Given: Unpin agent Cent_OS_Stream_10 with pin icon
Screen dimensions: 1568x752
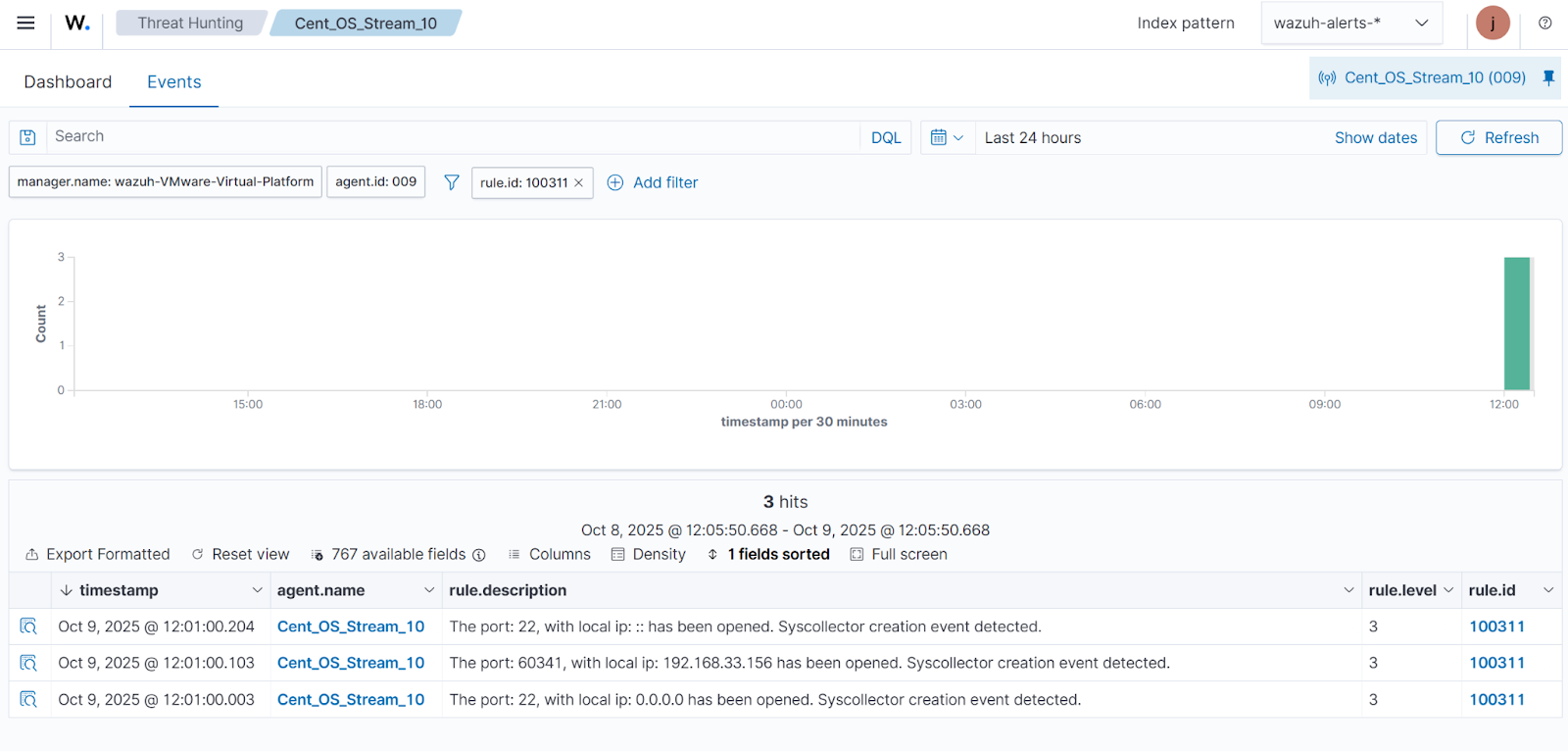Looking at the screenshot, I should click(1548, 77).
